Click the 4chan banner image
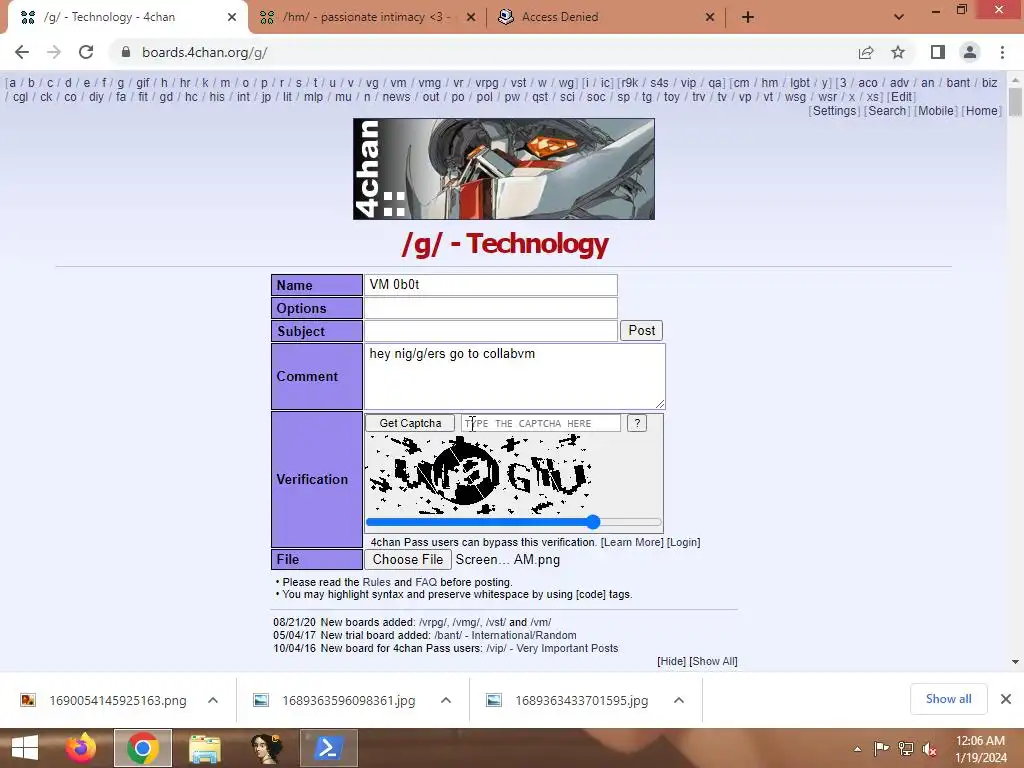This screenshot has width=1024, height=768. click(504, 168)
